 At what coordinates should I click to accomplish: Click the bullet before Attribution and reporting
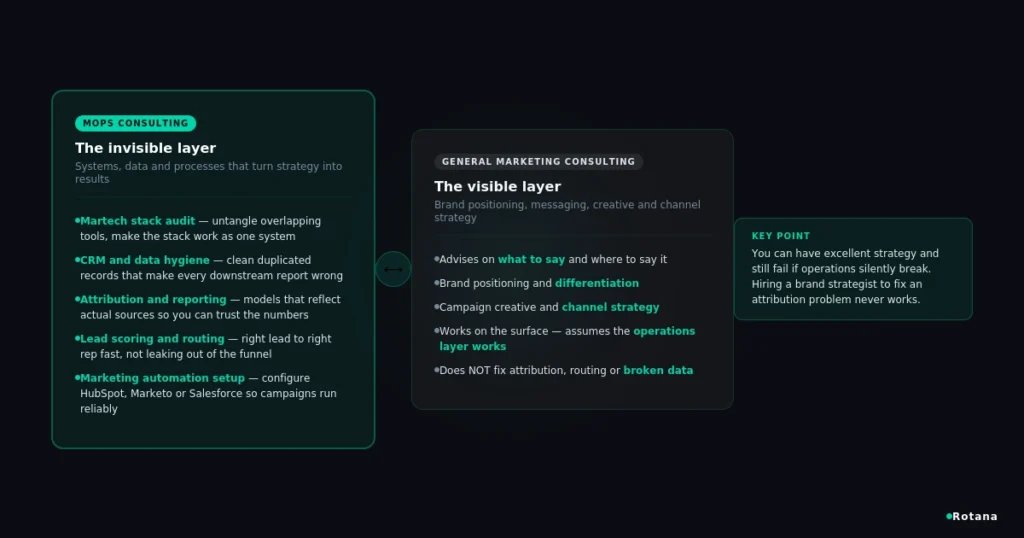click(77, 299)
